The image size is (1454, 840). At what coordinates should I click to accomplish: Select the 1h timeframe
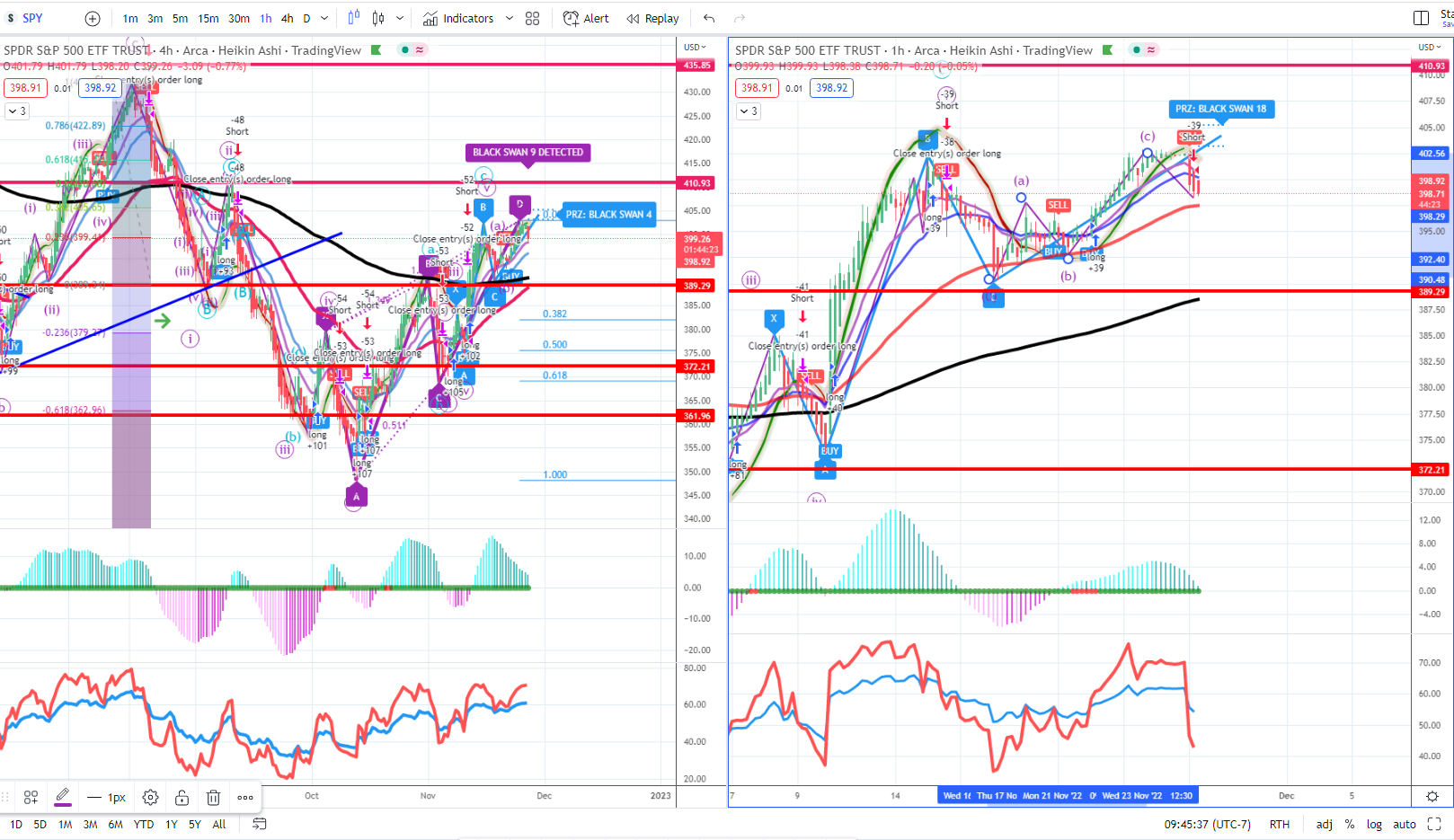coord(266,18)
